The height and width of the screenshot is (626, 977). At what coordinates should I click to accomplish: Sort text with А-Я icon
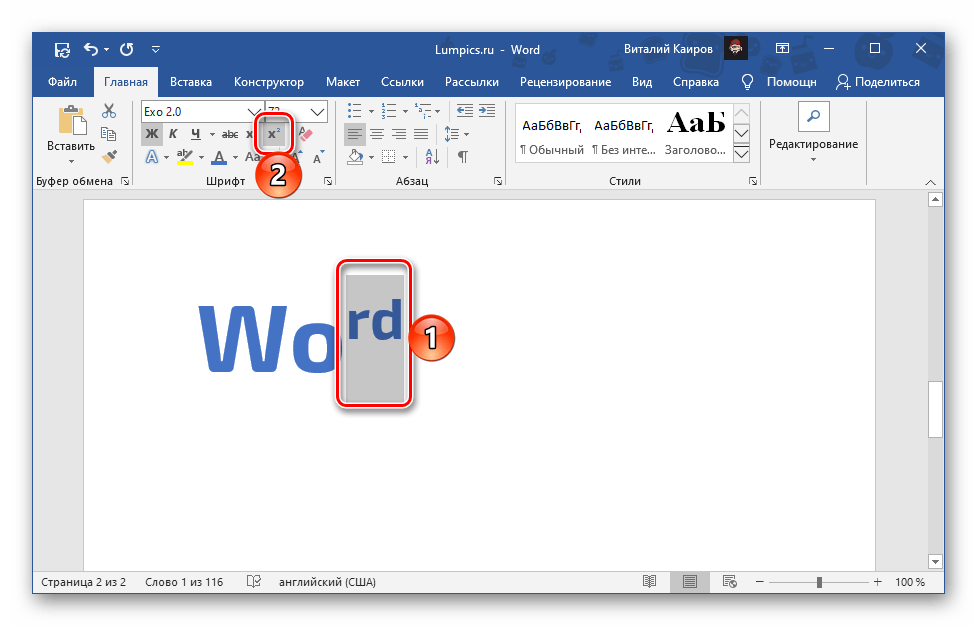tap(432, 157)
